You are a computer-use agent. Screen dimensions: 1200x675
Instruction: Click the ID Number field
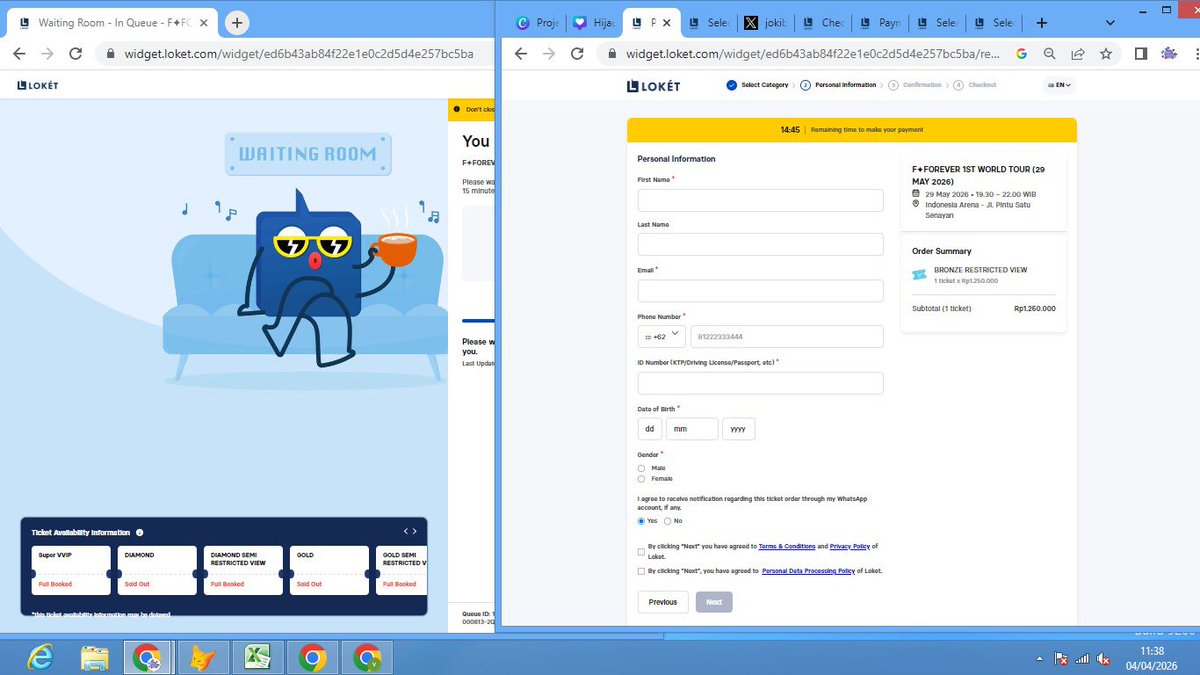click(761, 383)
